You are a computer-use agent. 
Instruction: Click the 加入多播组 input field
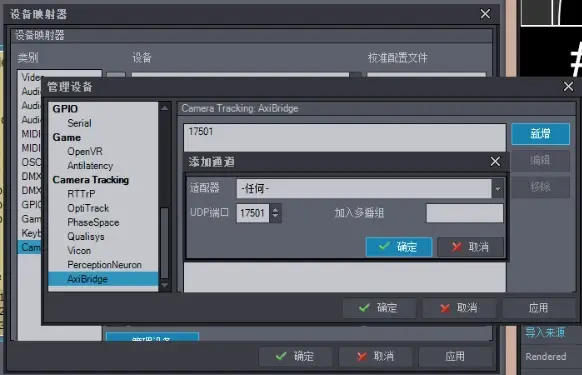[x=465, y=213]
